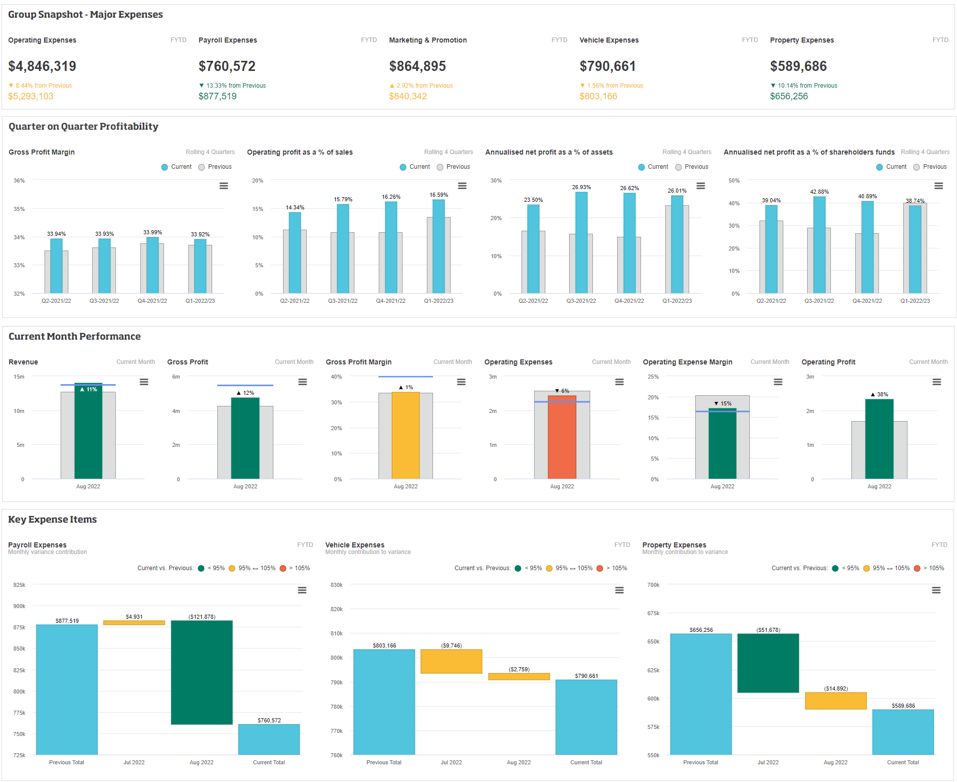Open the Revenue current month chart menu

click(144, 382)
